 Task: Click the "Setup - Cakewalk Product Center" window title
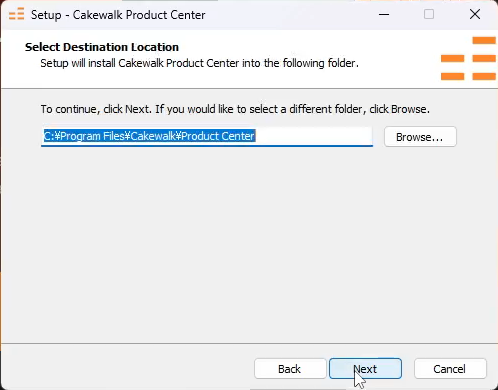point(118,15)
